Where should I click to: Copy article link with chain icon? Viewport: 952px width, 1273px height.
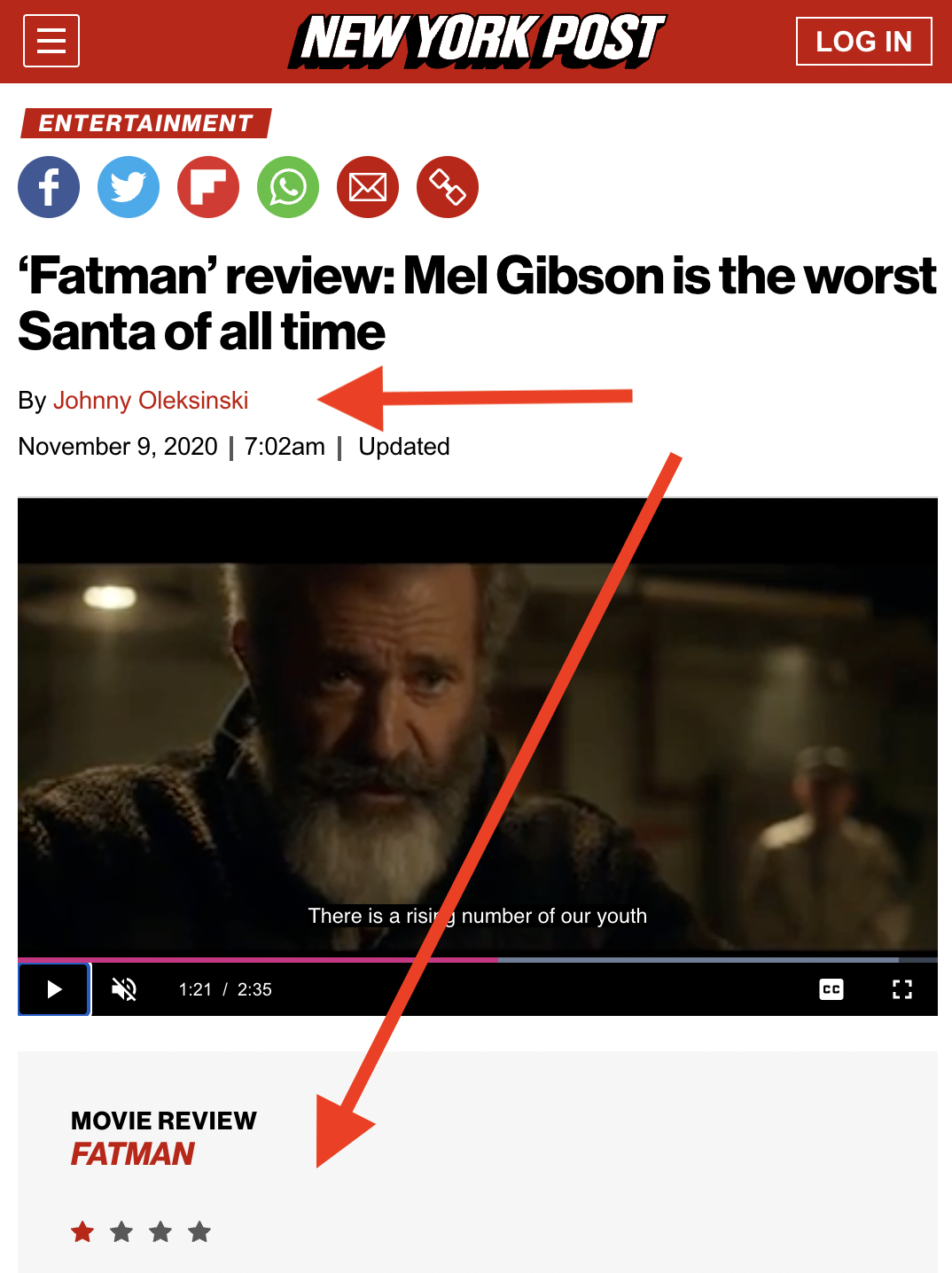(x=448, y=187)
